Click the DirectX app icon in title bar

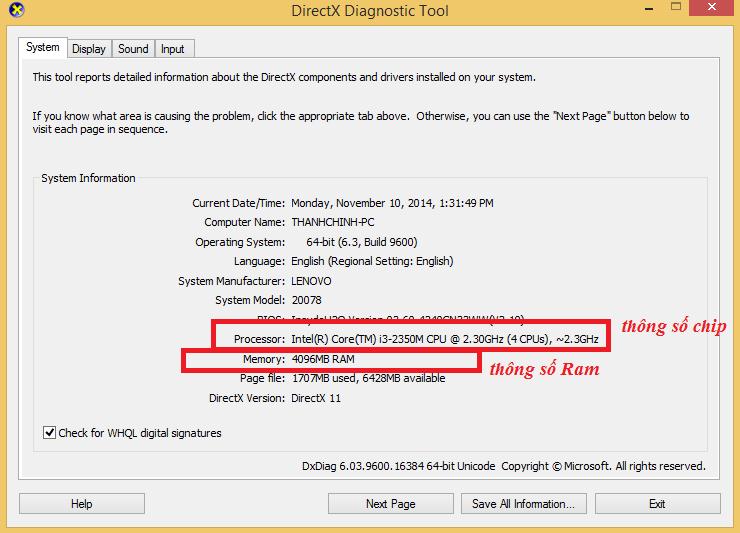pyautogui.click(x=17, y=9)
